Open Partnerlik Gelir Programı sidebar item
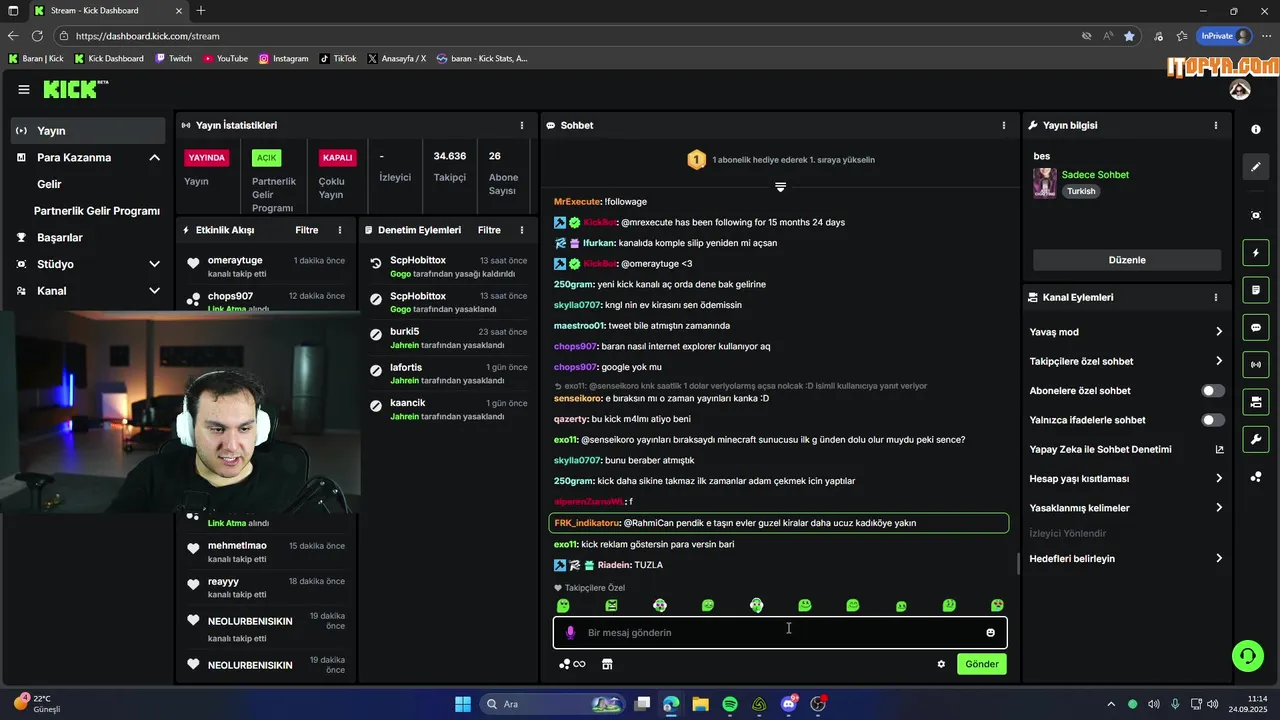Image resolution: width=1280 pixels, height=720 pixels. click(x=97, y=211)
